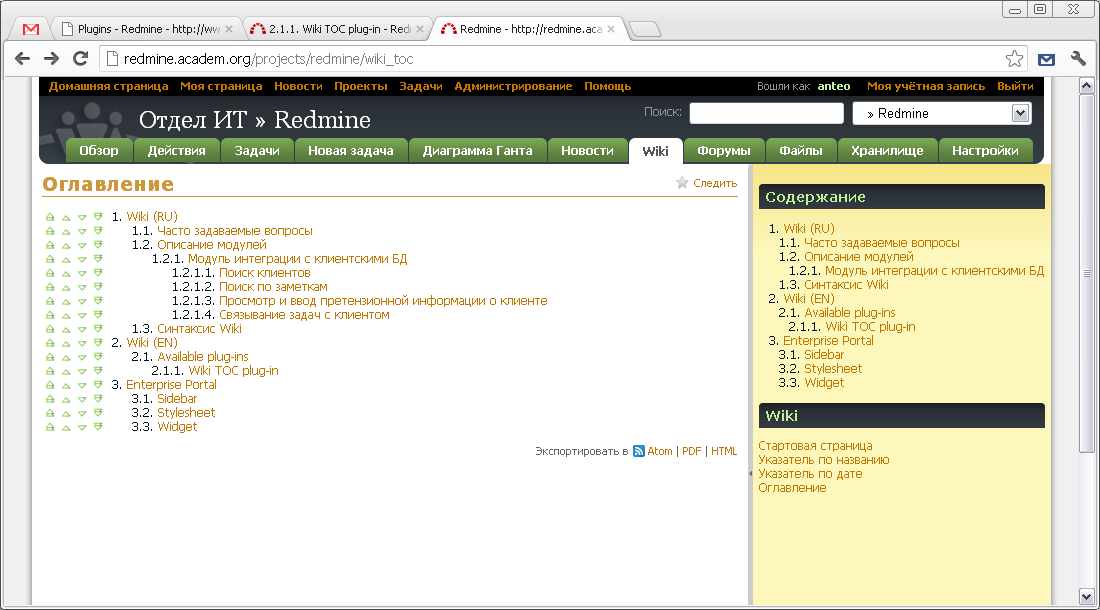Screen dimensions: 1100x610
Task: Move 'Поиск клиентов' row to top
Action: point(50,273)
